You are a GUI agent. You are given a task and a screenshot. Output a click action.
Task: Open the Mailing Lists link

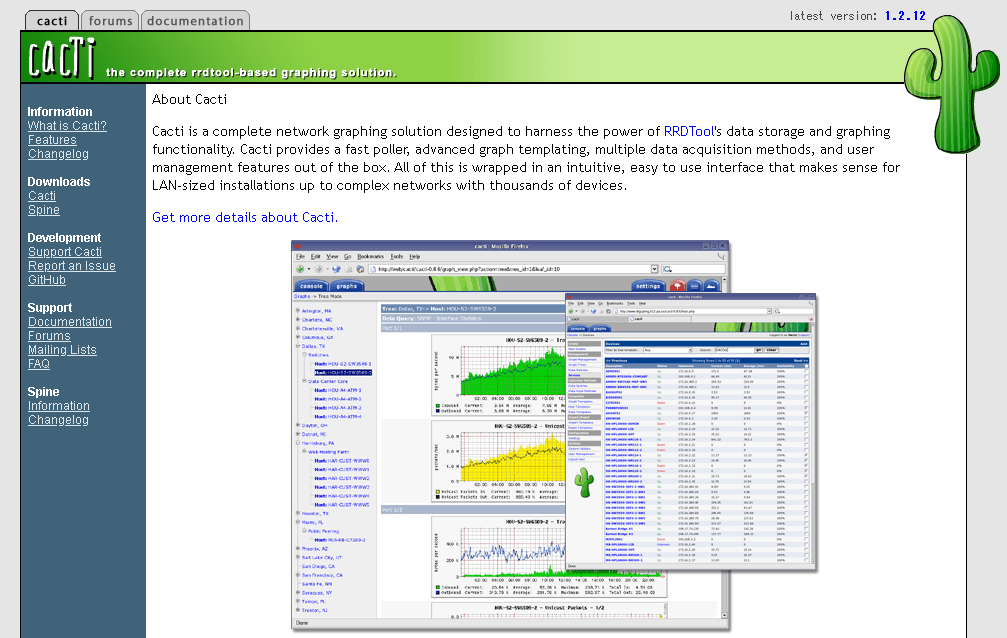[62, 350]
